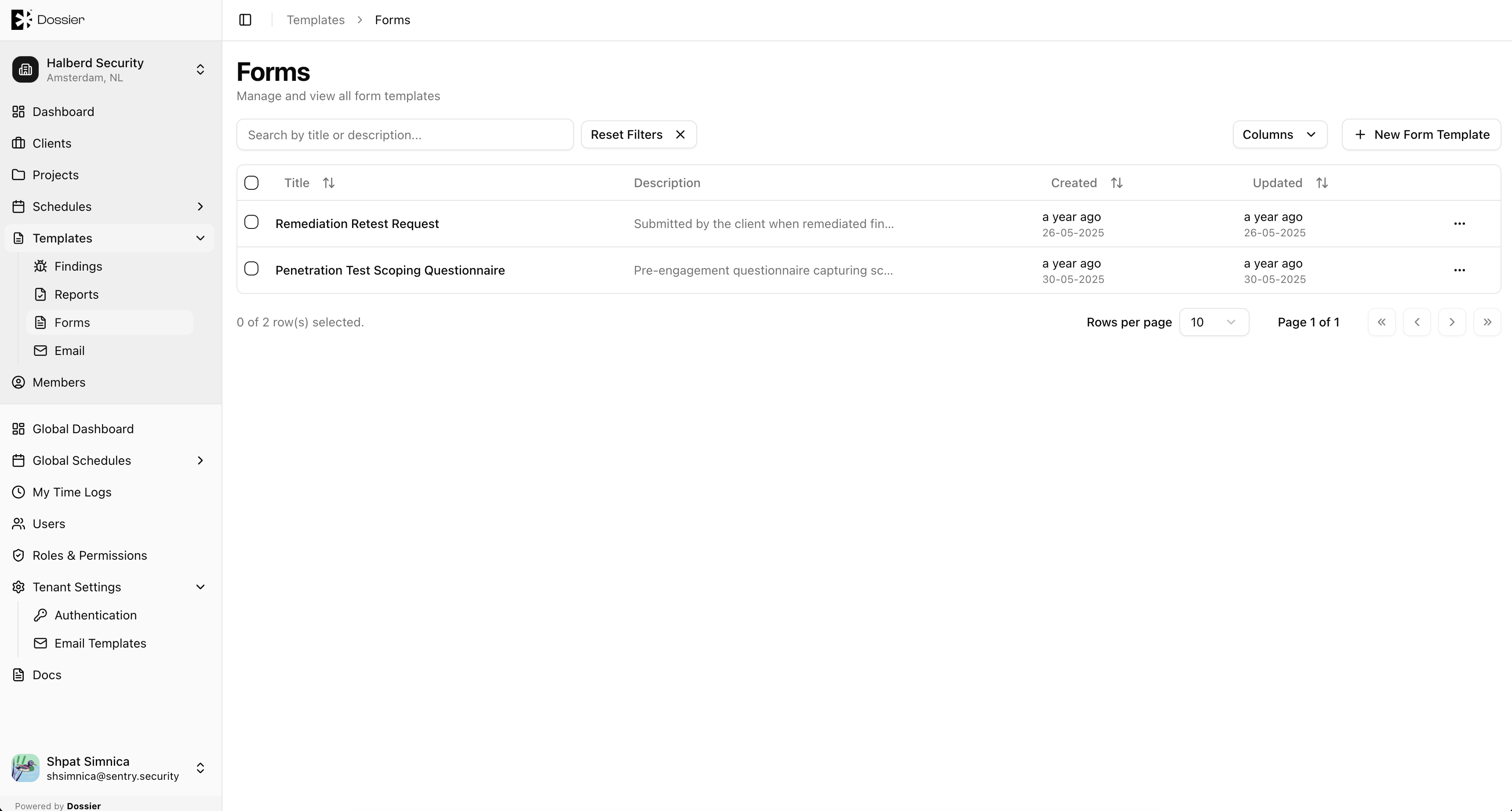Screen dimensions: 1512x811
Task: Open the row actions menu for Penetration Test Scoping Questionnaire
Action: 1459,270
